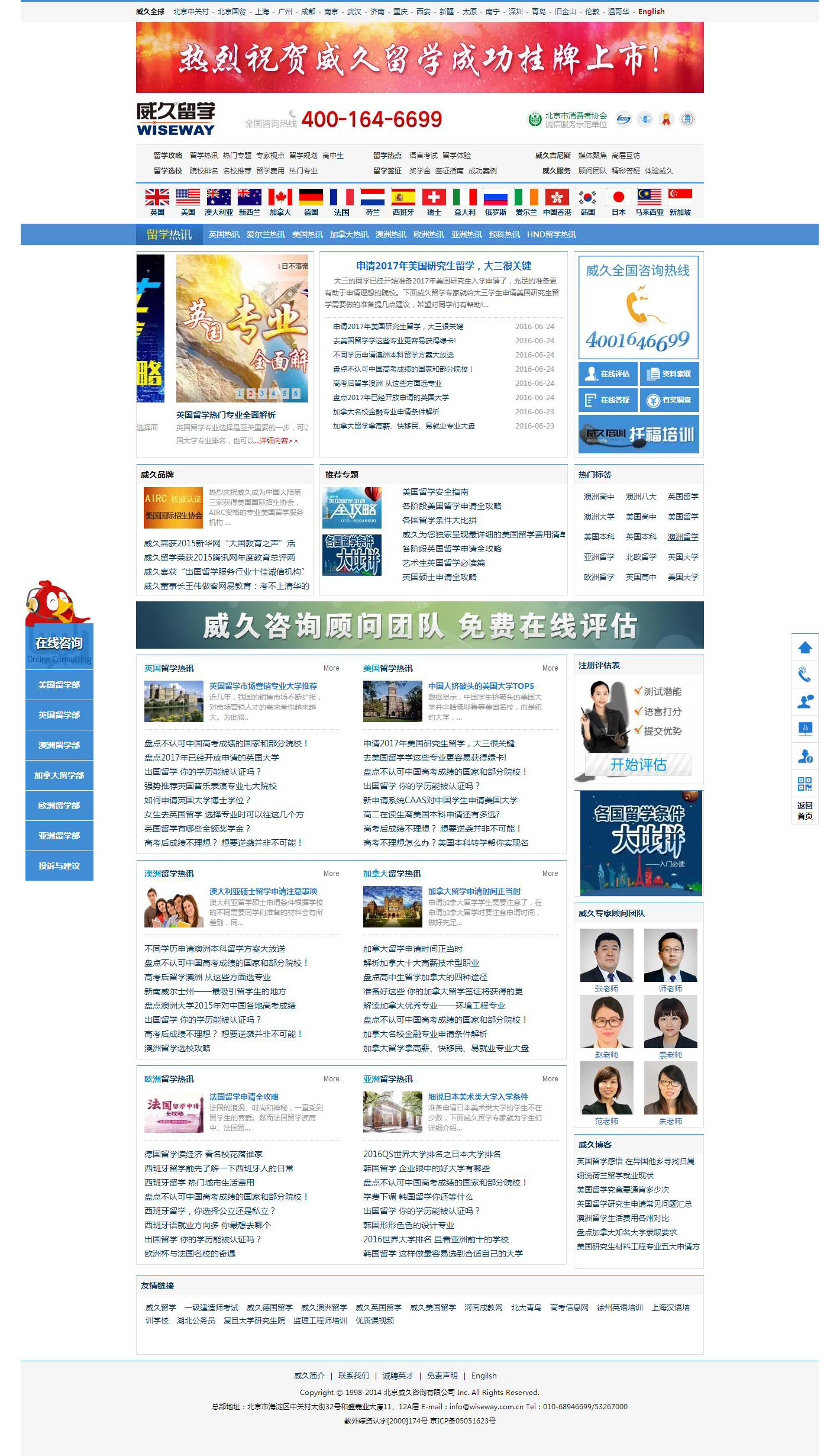The height and width of the screenshot is (1456, 840).
Task: Click 澳洲高中 hot tag
Action: [x=599, y=497]
